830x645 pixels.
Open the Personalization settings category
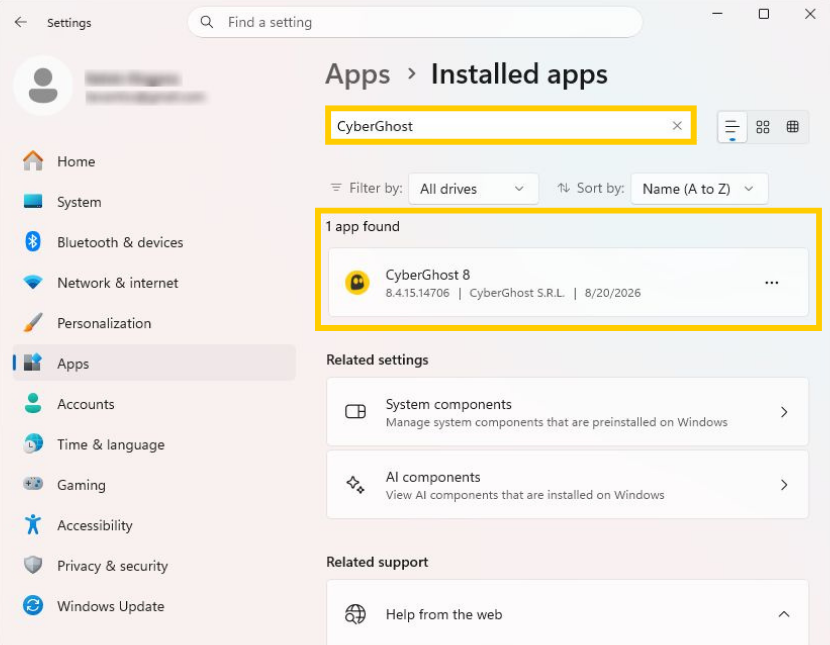154,323
